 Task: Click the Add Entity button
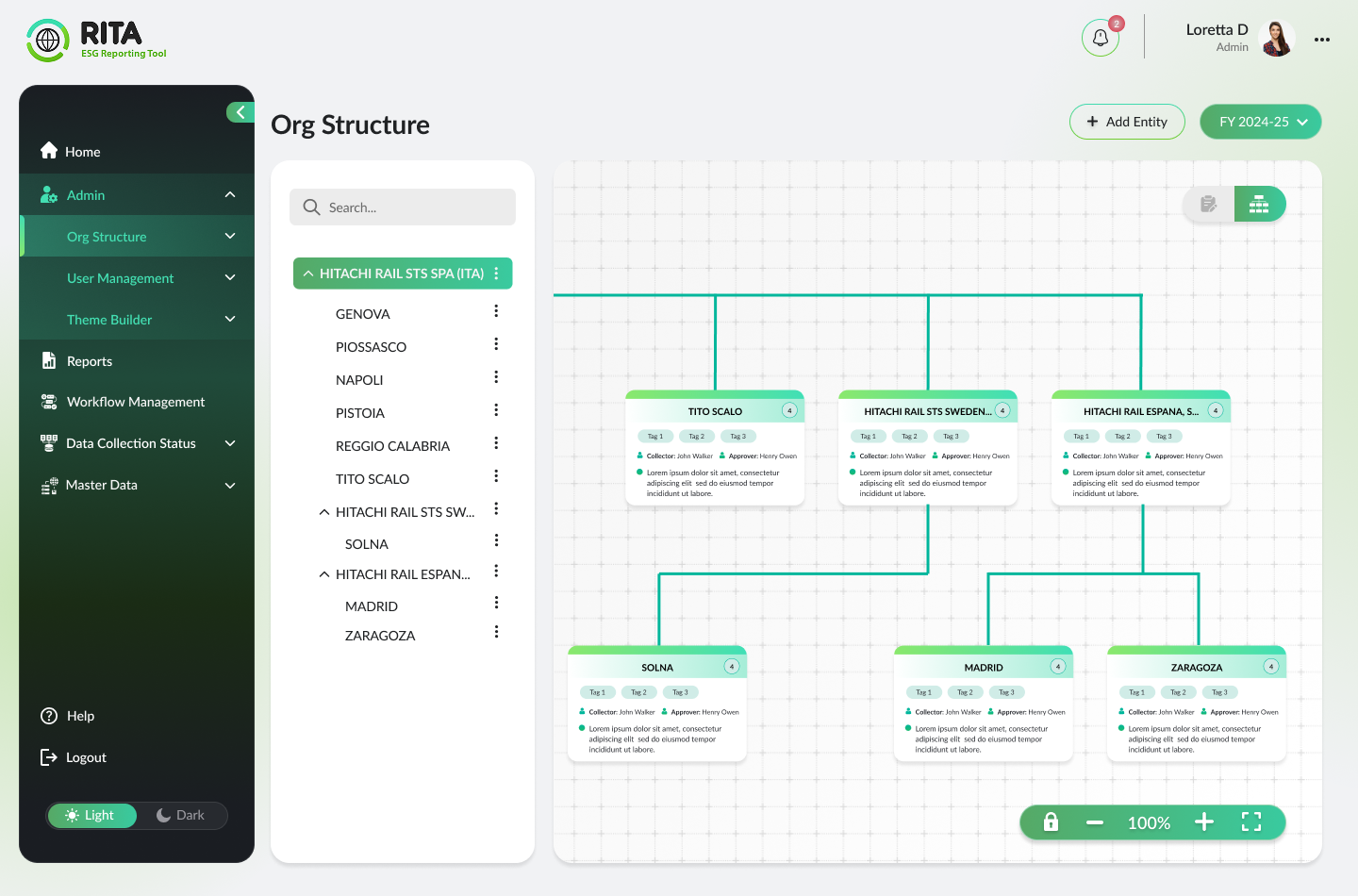tap(1127, 122)
